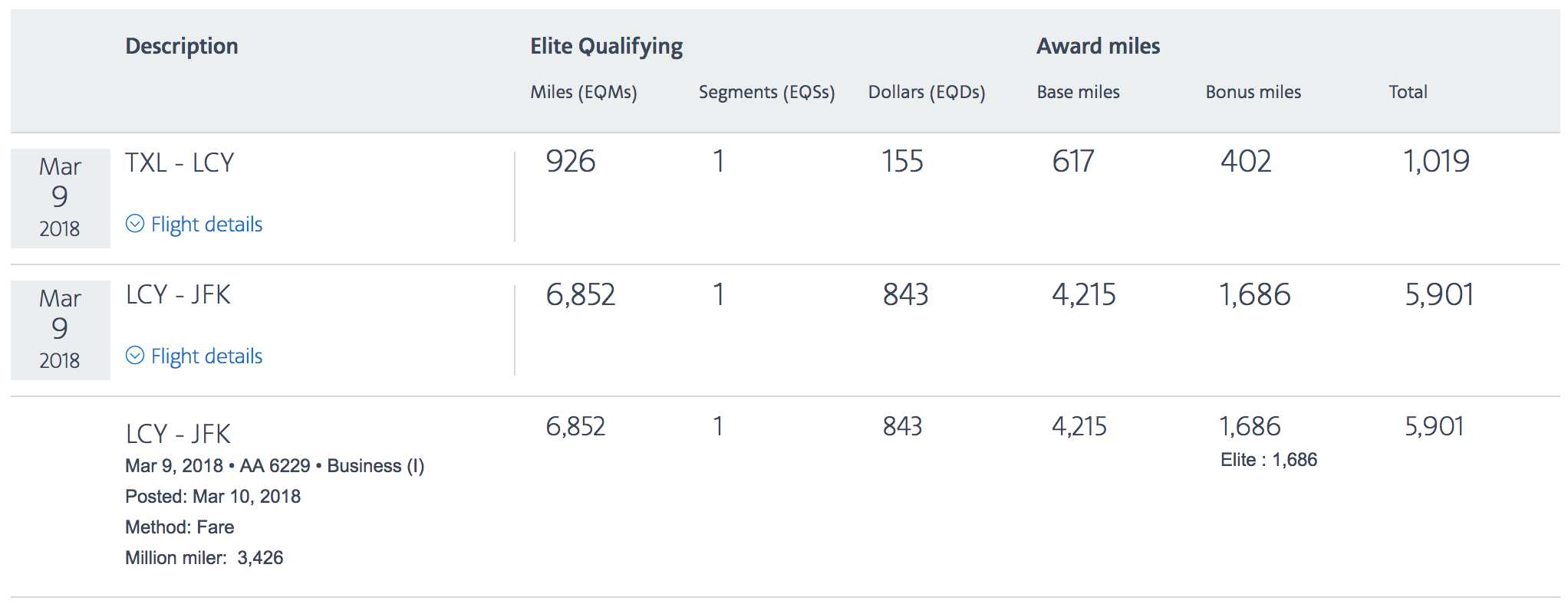Click the Elite : 1,686 bonus breakdown
This screenshot has width=1568, height=604.
[1268, 460]
